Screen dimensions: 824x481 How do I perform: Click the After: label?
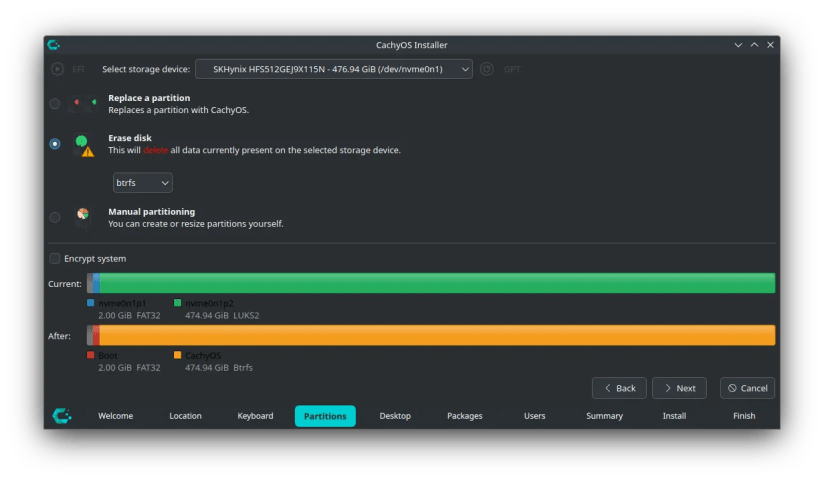(59, 336)
